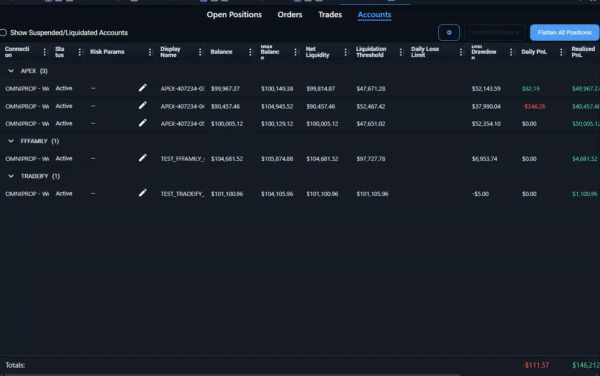The width and height of the screenshot is (600, 376).
Task: Sort by Liquidation Threshold column header
Action: (371, 52)
